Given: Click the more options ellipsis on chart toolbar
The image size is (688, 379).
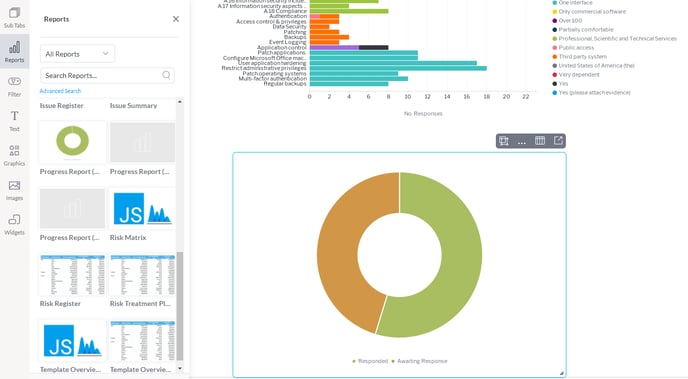Looking at the screenshot, I should click(x=521, y=141).
